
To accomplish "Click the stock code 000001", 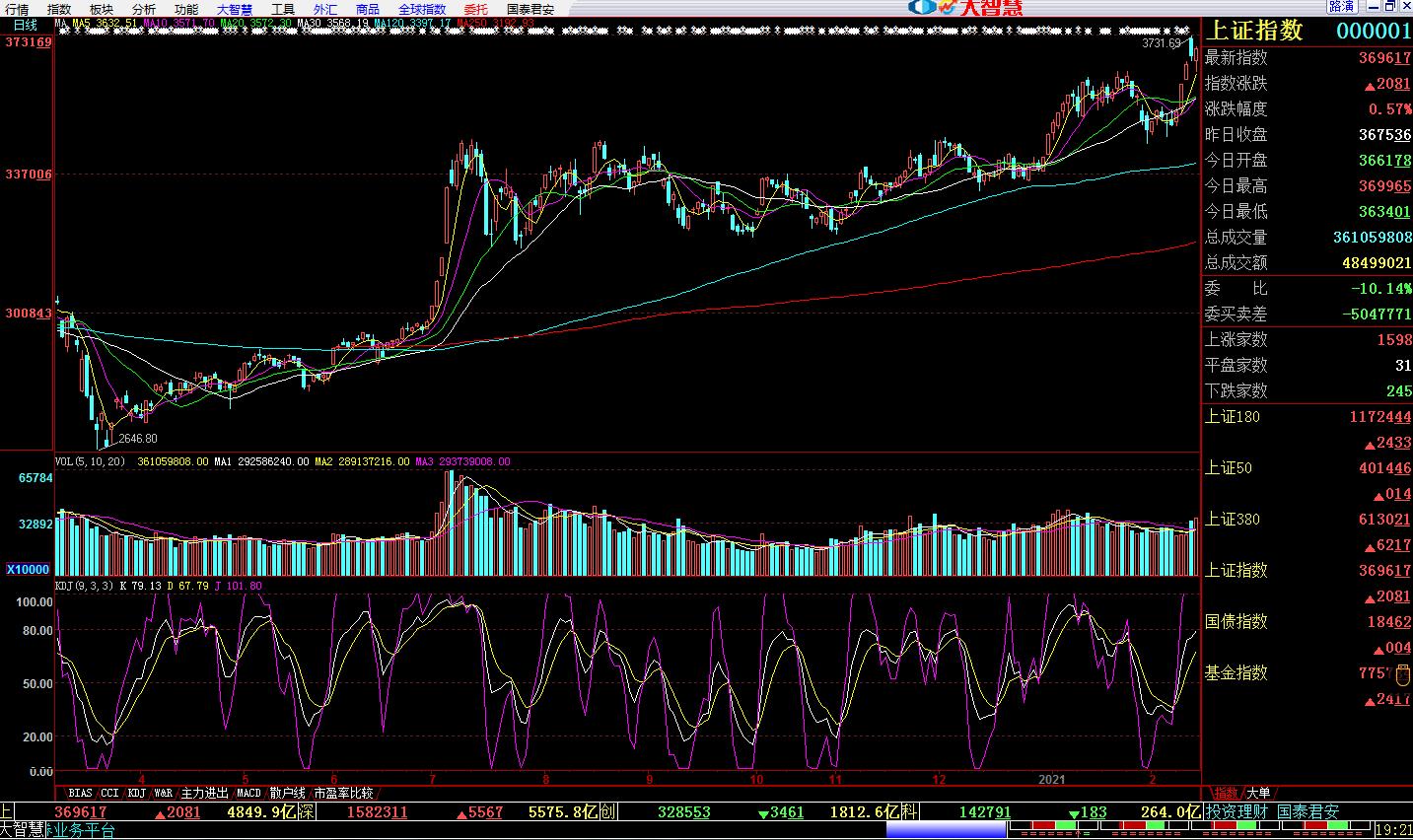I will coord(1374,31).
